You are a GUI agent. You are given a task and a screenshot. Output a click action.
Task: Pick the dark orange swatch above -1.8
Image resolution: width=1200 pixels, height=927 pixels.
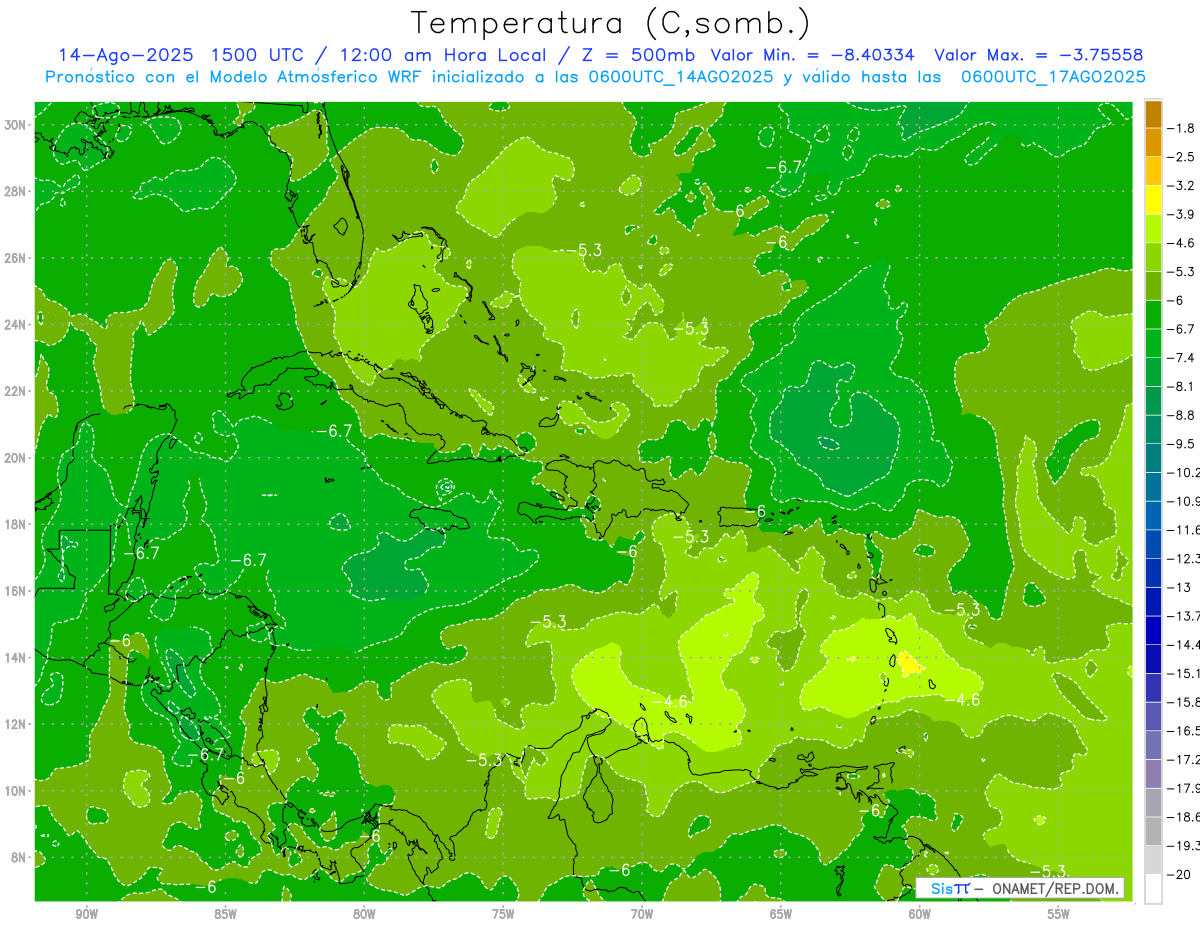[x=1153, y=114]
